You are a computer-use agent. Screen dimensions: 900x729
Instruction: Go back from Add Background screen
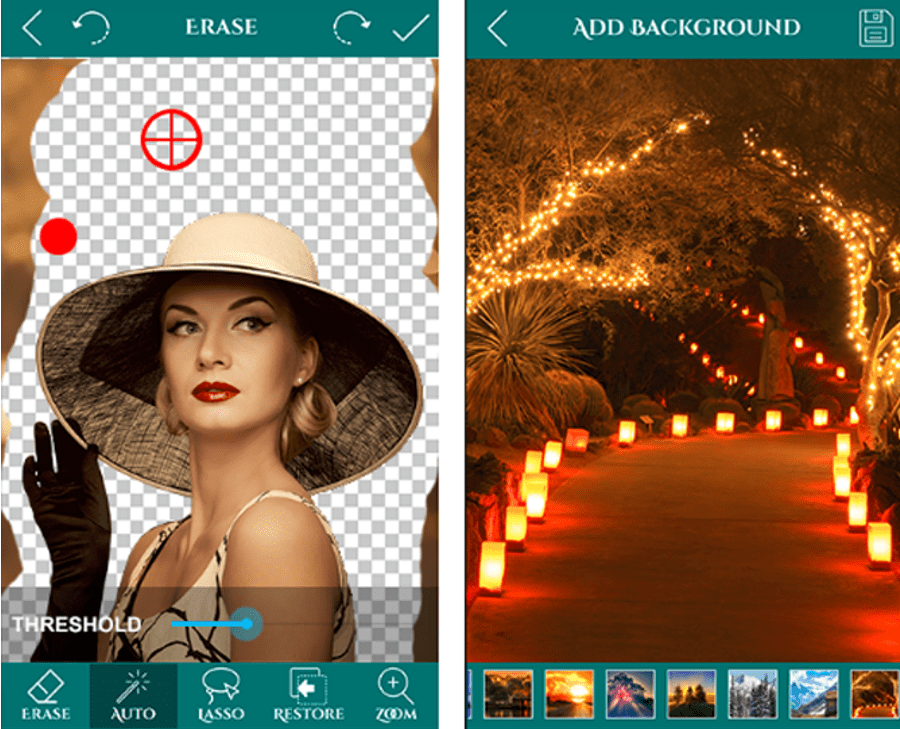pos(498,28)
